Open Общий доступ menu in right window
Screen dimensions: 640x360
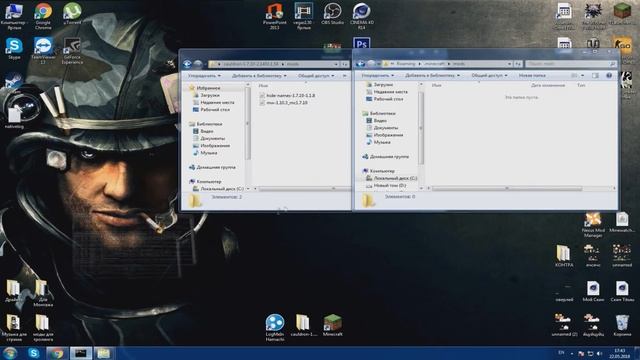point(489,76)
